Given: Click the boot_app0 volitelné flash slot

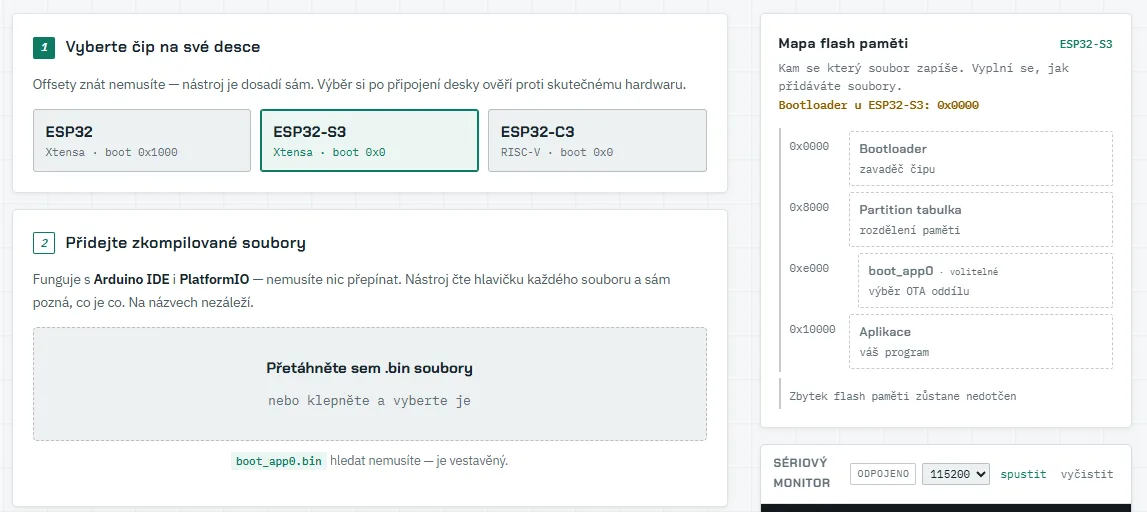Looking at the screenshot, I should tap(985, 281).
